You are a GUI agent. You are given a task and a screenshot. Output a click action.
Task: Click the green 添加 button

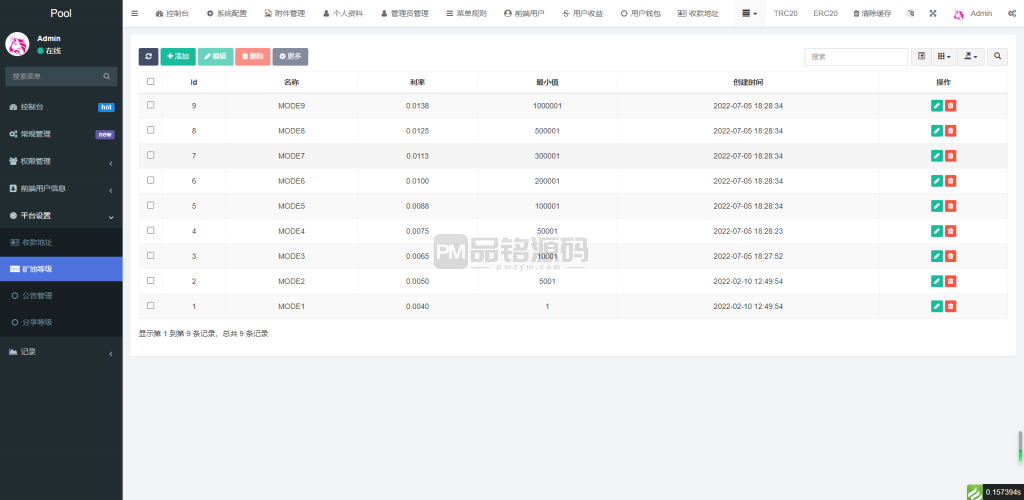[178, 57]
